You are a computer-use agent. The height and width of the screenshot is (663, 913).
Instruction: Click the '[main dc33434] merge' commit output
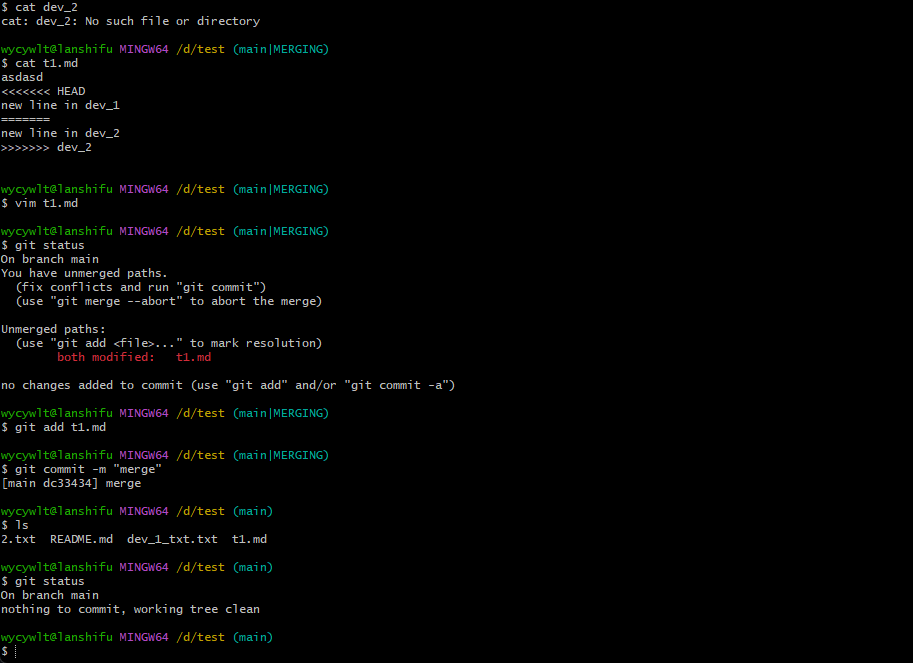pos(71,483)
